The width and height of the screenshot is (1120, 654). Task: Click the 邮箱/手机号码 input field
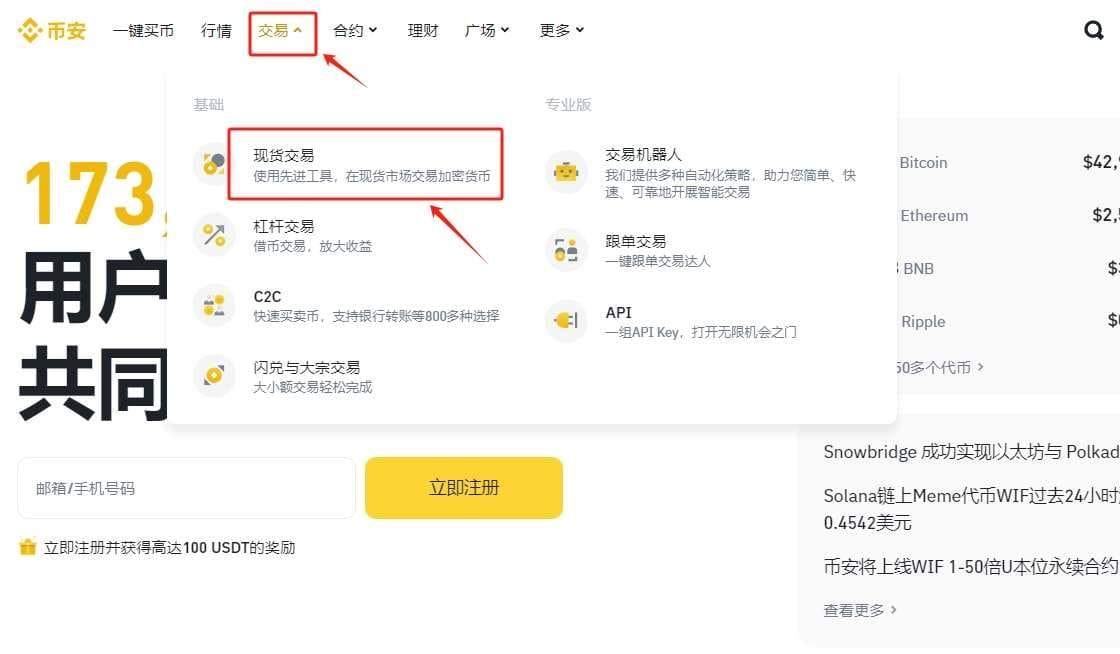186,487
